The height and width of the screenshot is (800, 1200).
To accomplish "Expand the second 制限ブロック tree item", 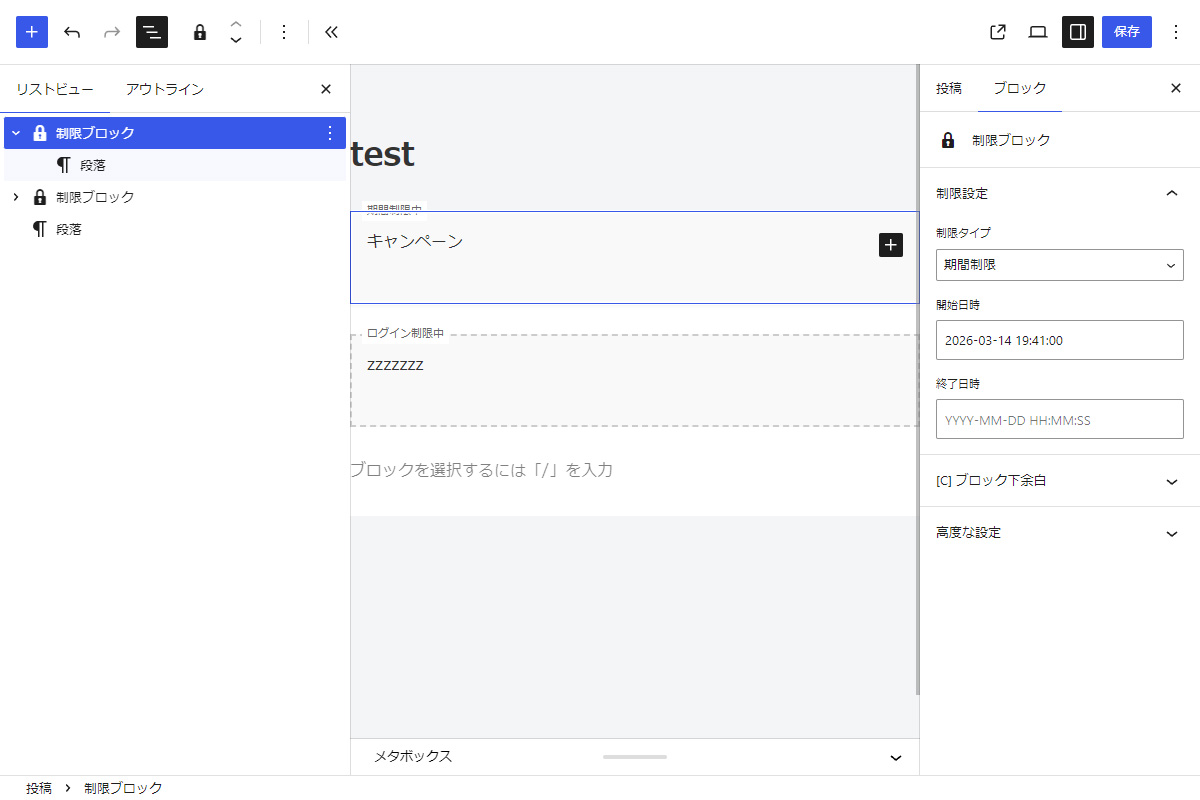I will click(x=16, y=197).
